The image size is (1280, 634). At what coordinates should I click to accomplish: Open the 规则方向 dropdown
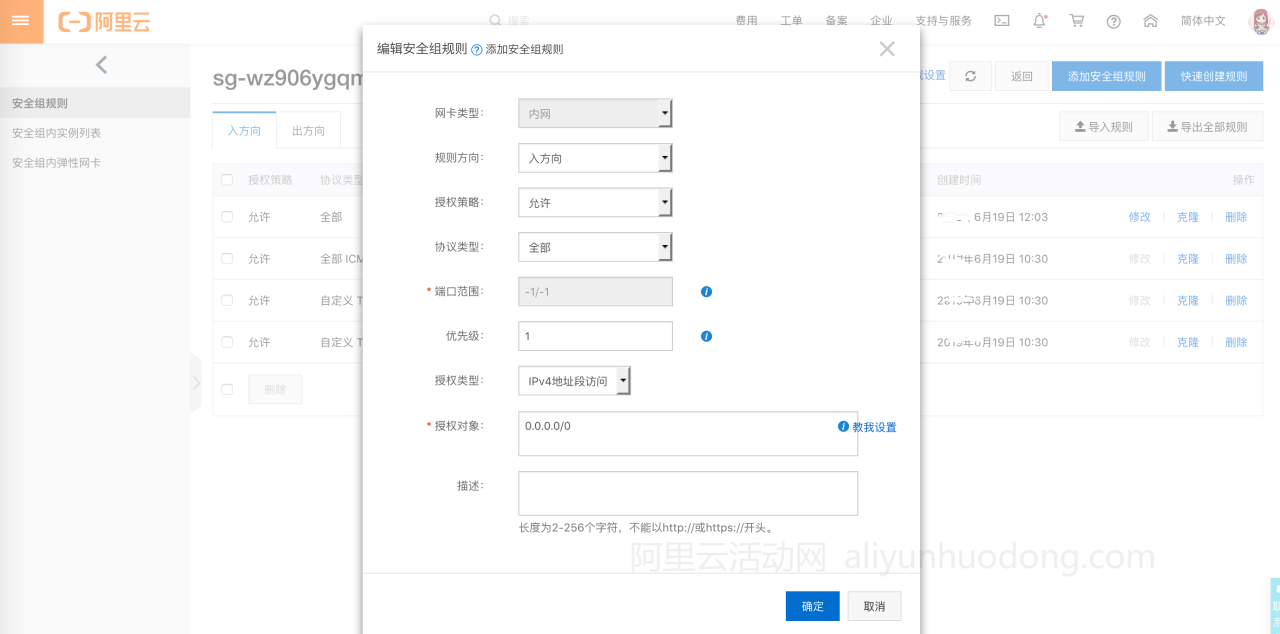[595, 158]
